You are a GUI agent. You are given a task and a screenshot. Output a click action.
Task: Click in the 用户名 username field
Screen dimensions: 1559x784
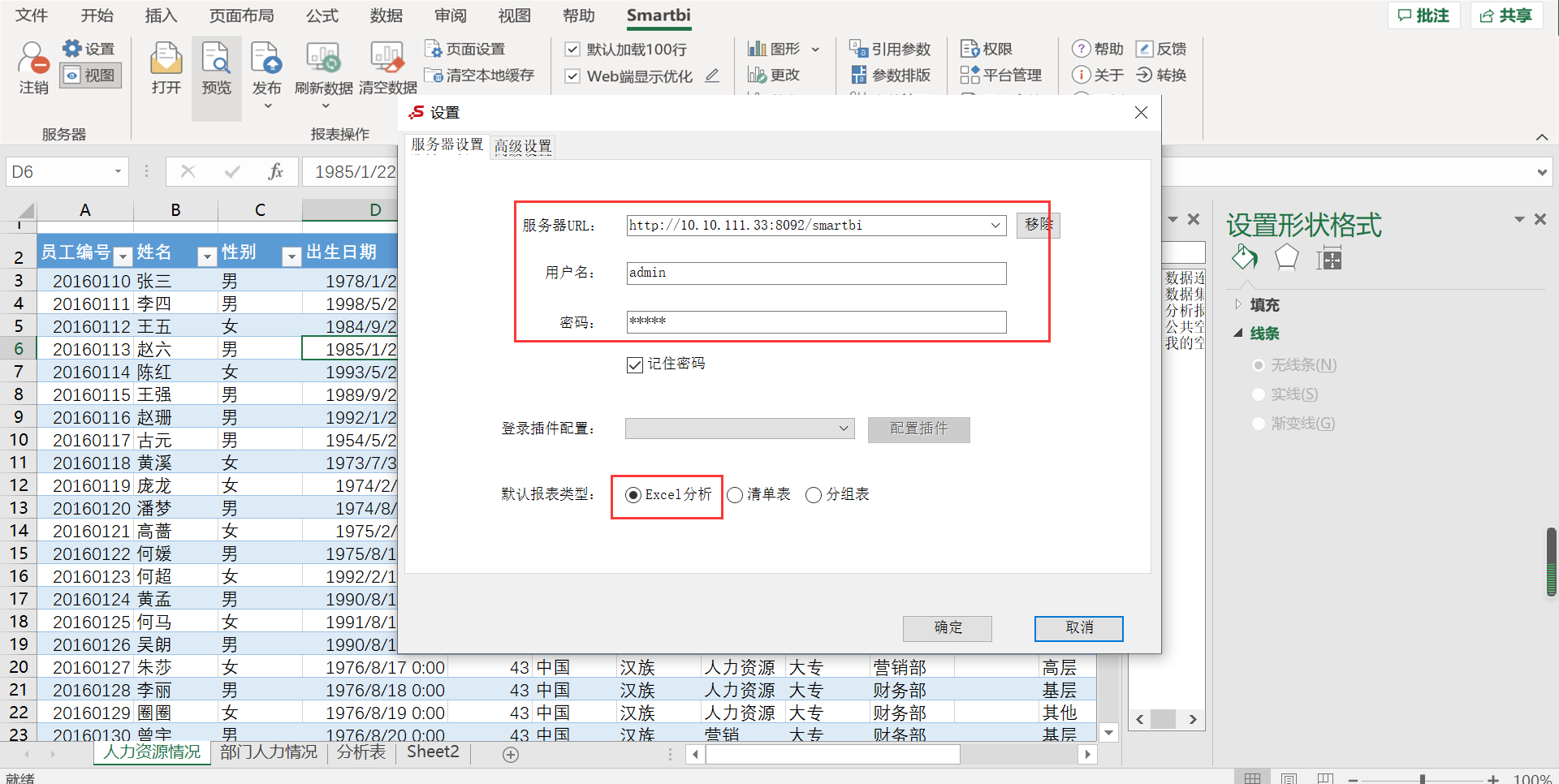(816, 274)
